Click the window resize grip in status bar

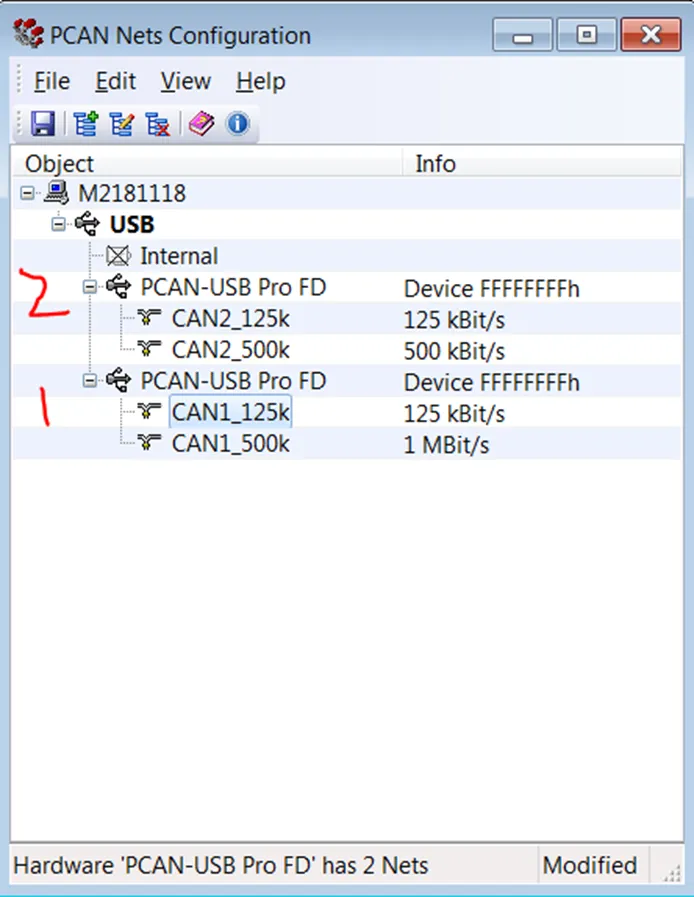672,872
